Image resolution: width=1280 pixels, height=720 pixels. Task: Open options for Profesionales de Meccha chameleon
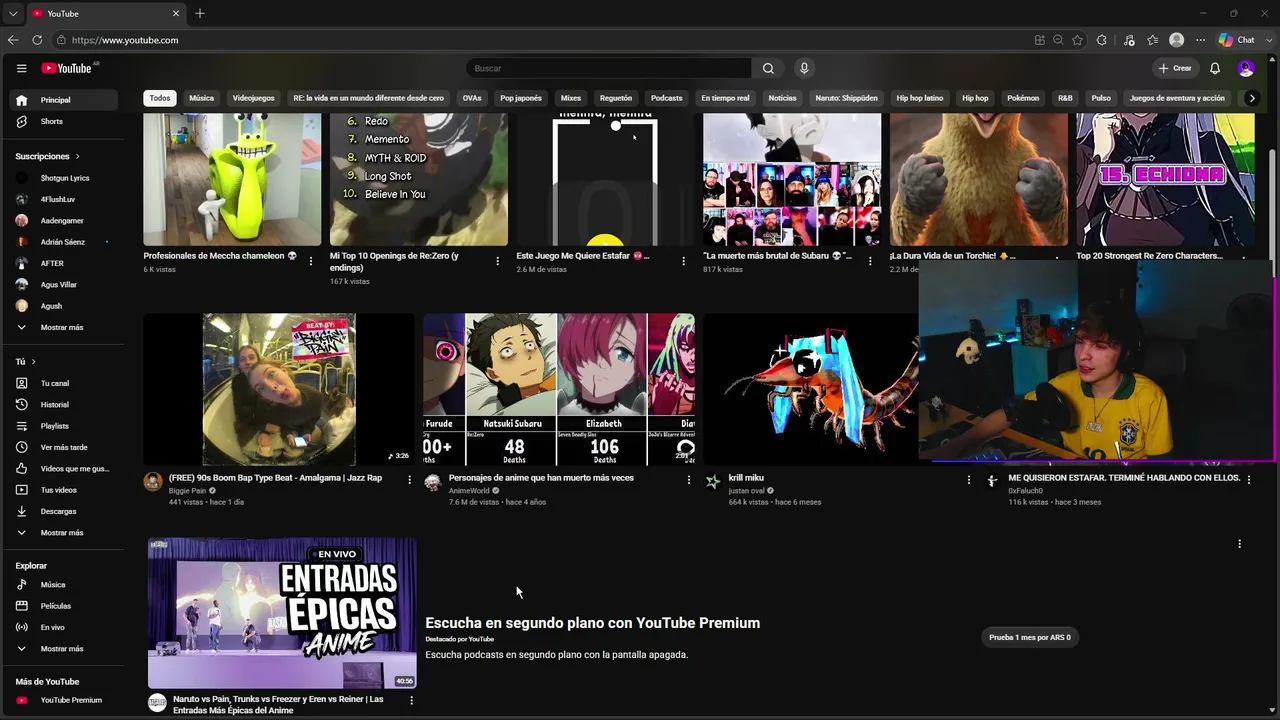point(311,261)
